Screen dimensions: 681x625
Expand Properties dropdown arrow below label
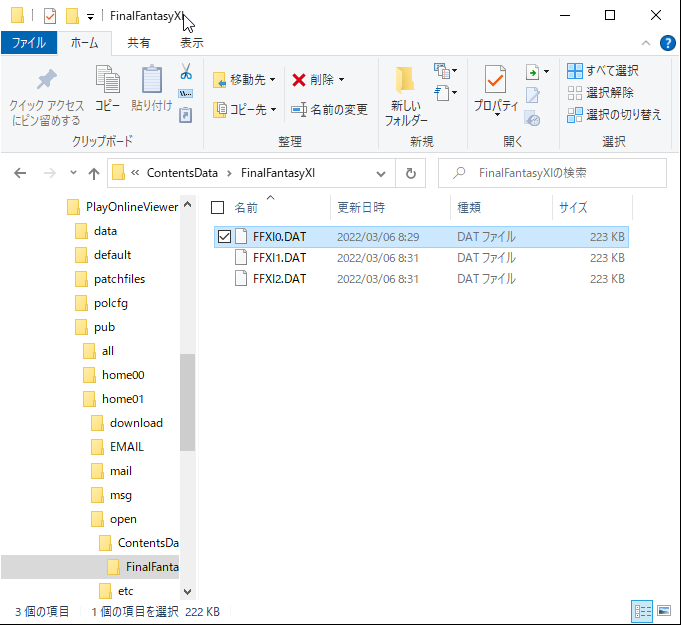[496, 115]
